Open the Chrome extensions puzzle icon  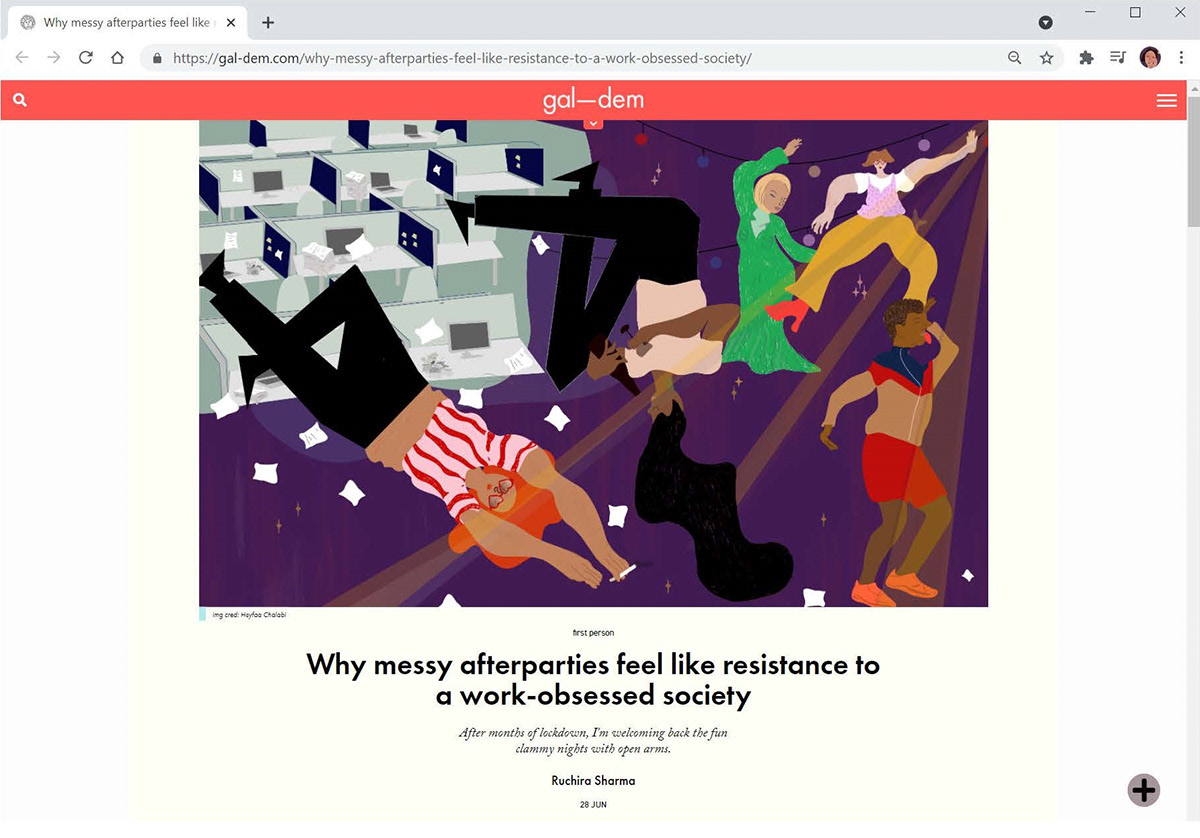[x=1086, y=58]
